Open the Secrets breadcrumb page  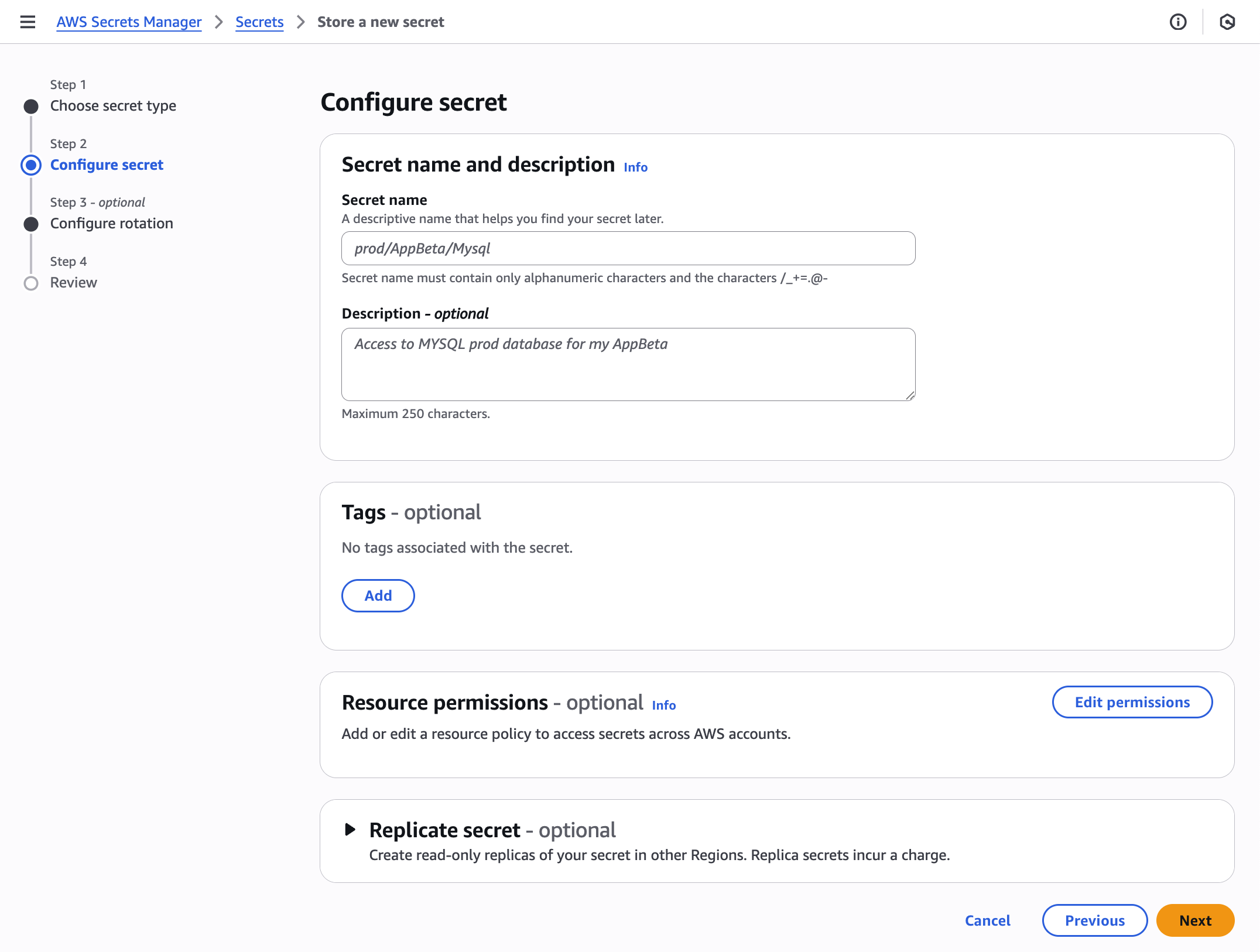point(259,22)
